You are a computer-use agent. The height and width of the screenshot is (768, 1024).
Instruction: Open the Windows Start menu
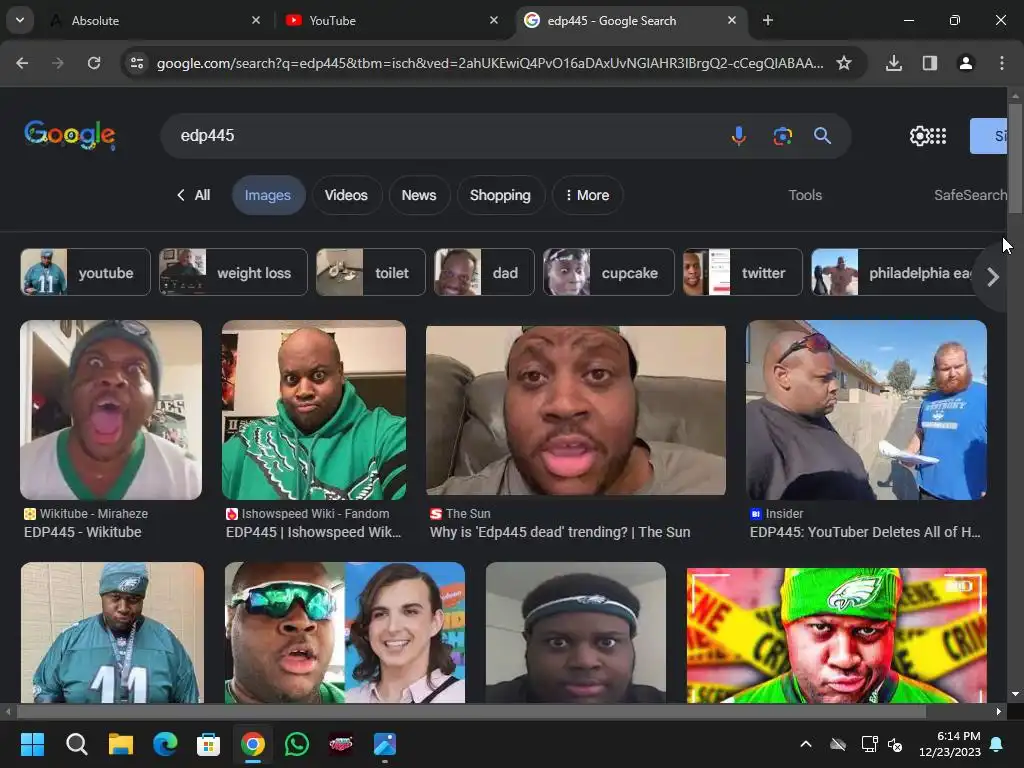coord(32,744)
